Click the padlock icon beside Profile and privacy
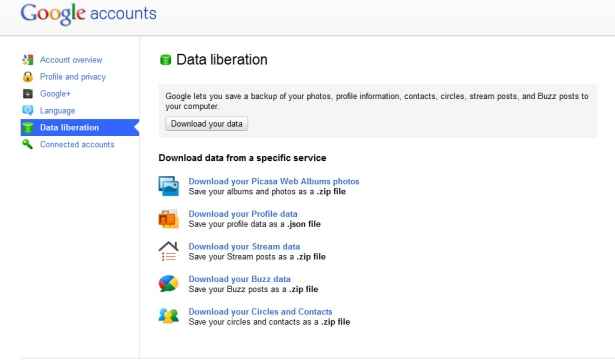615x361 pixels. [28, 77]
